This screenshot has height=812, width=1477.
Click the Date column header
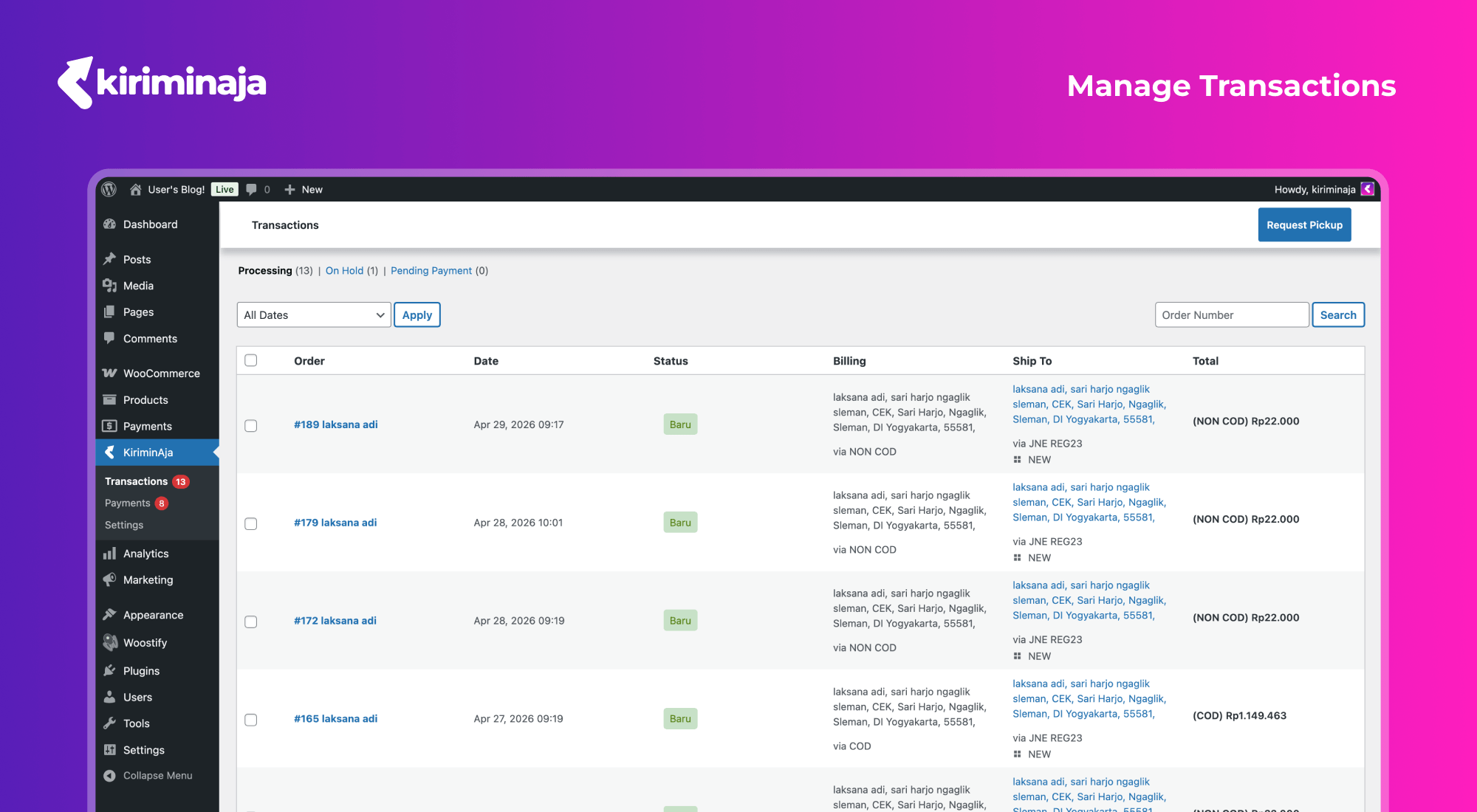point(486,361)
